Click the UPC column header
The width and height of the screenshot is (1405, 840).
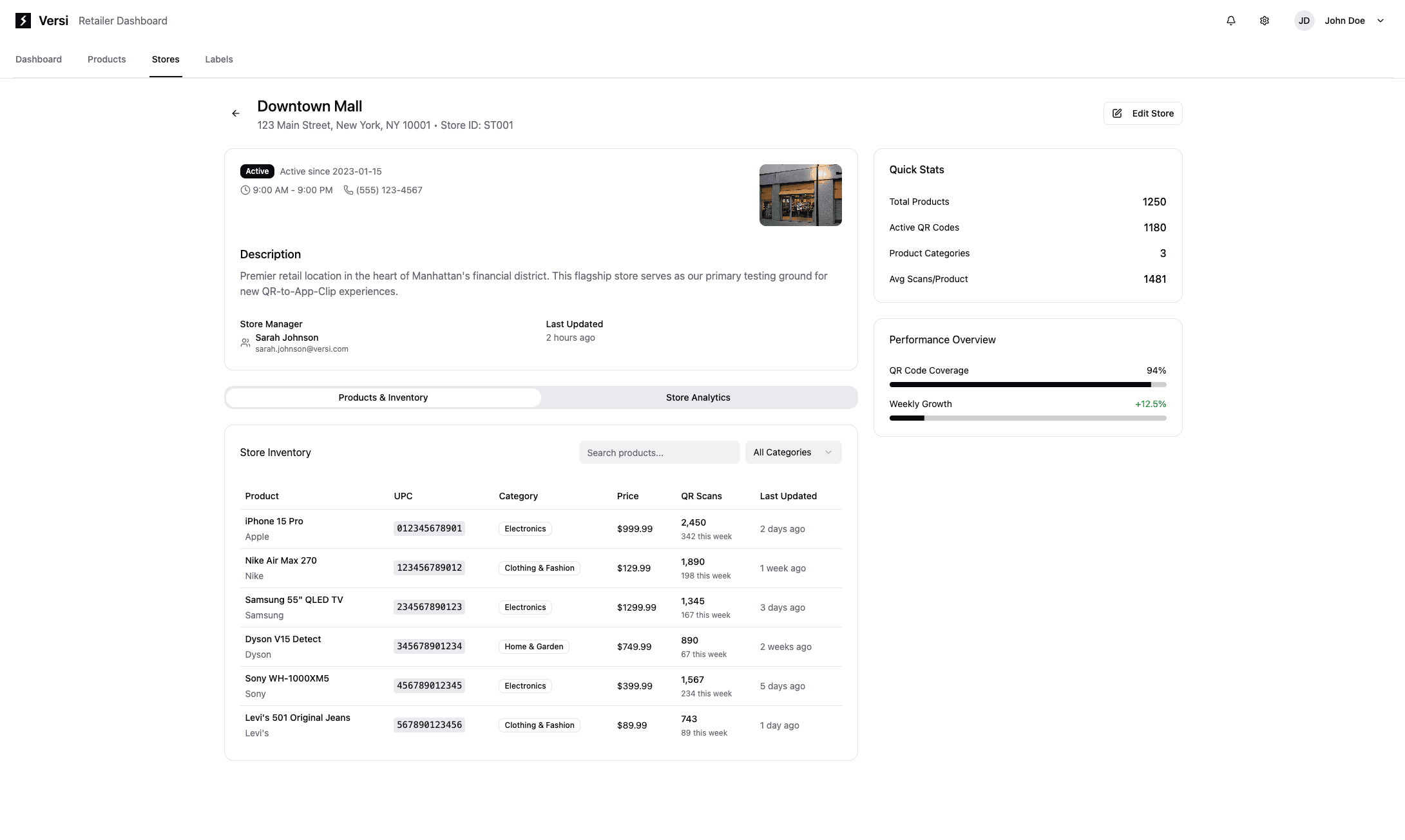(x=403, y=496)
